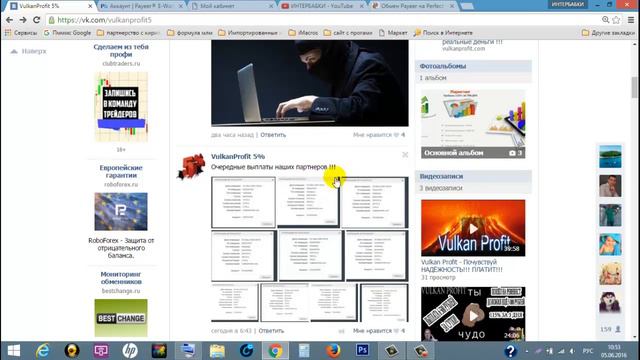The image size is (640, 360).
Task: Click the address bar with vk.com/vulkanprofit5
Action: click(322, 20)
